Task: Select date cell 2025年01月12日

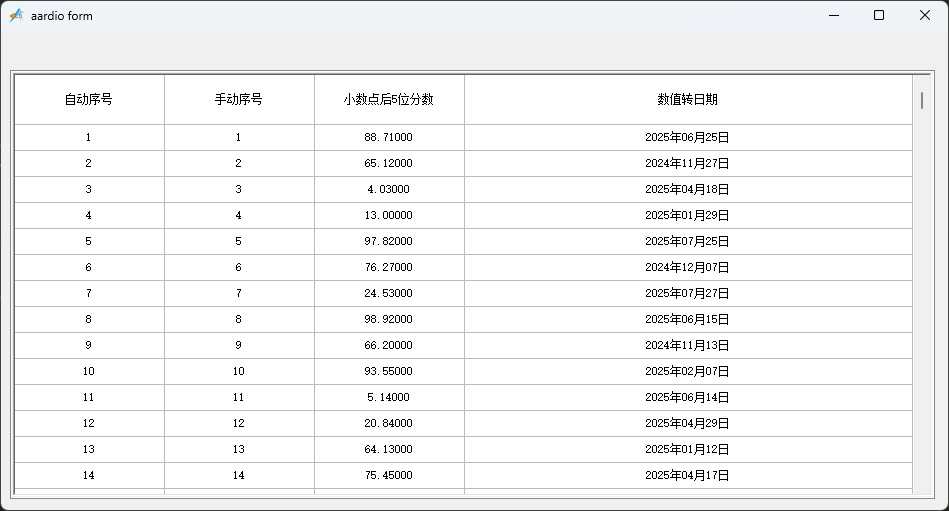Action: click(x=688, y=450)
